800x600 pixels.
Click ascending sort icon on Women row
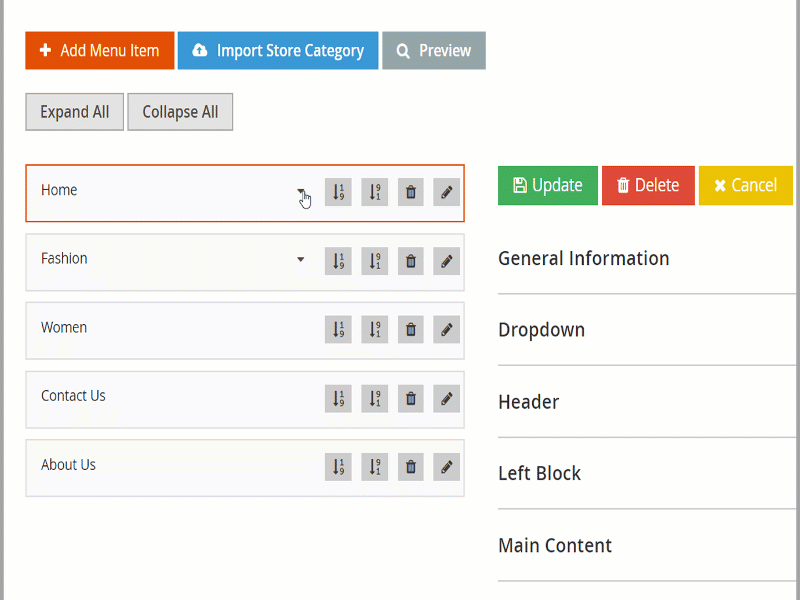(338, 329)
